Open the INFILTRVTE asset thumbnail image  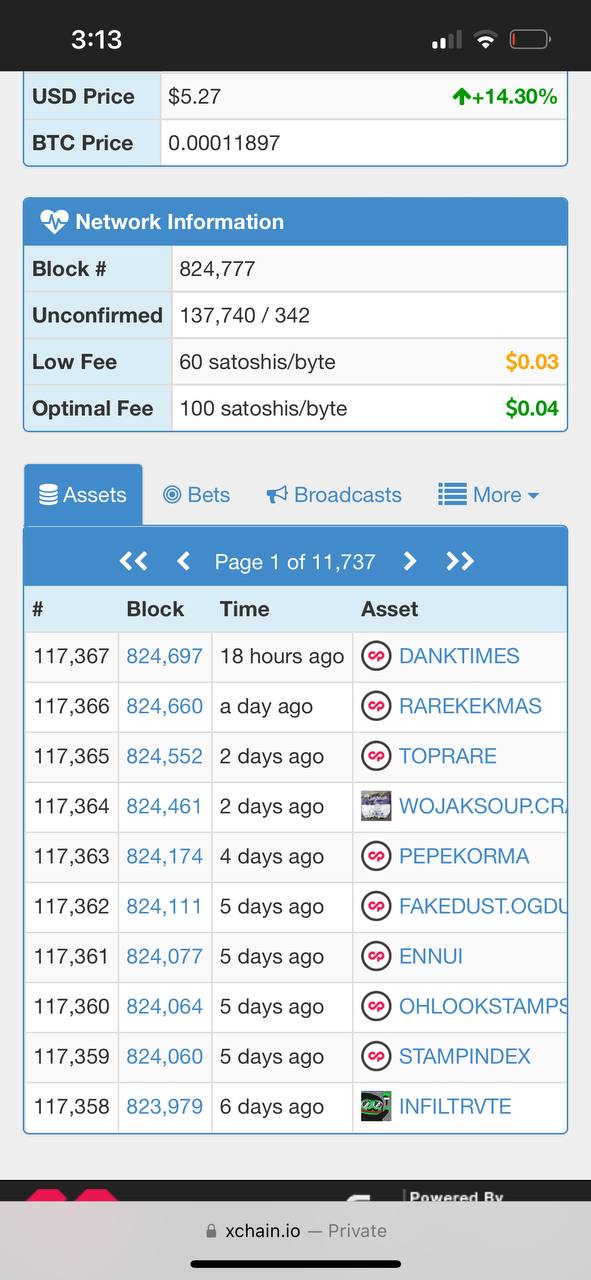[376, 1106]
